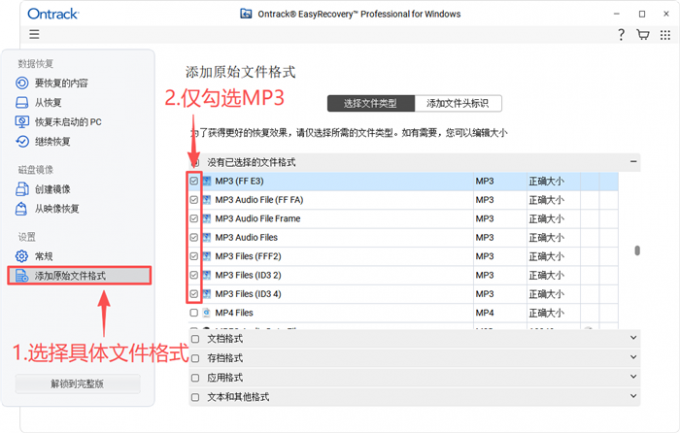The width and height of the screenshot is (680, 433).
Task: Open 创建镜像 sidebar item
Action: pyautogui.click(x=52, y=189)
